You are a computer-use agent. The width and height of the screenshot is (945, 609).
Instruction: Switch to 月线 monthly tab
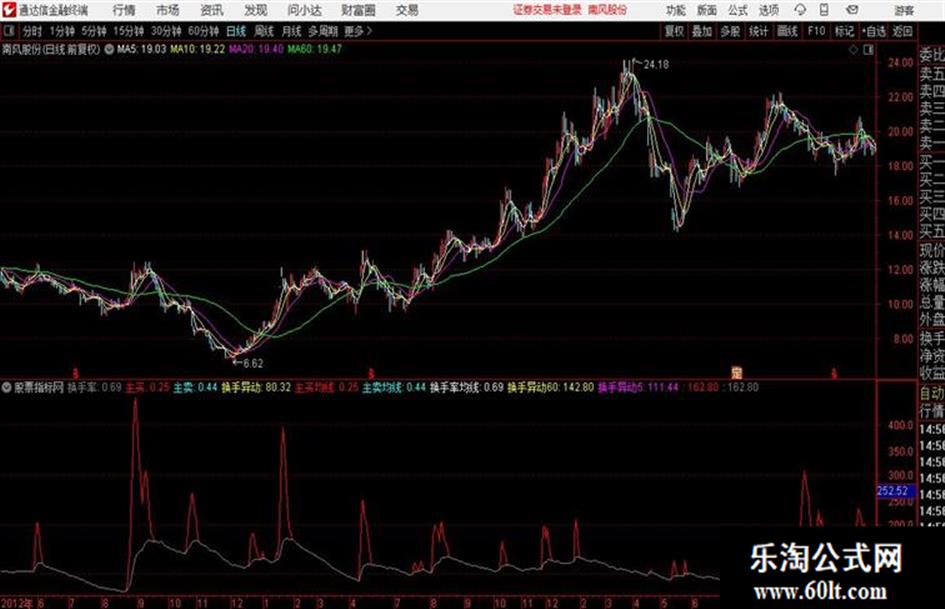pos(291,31)
